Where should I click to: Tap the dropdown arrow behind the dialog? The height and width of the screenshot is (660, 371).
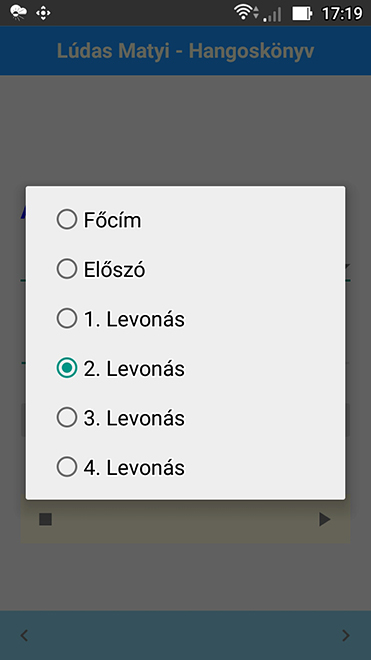click(348, 266)
